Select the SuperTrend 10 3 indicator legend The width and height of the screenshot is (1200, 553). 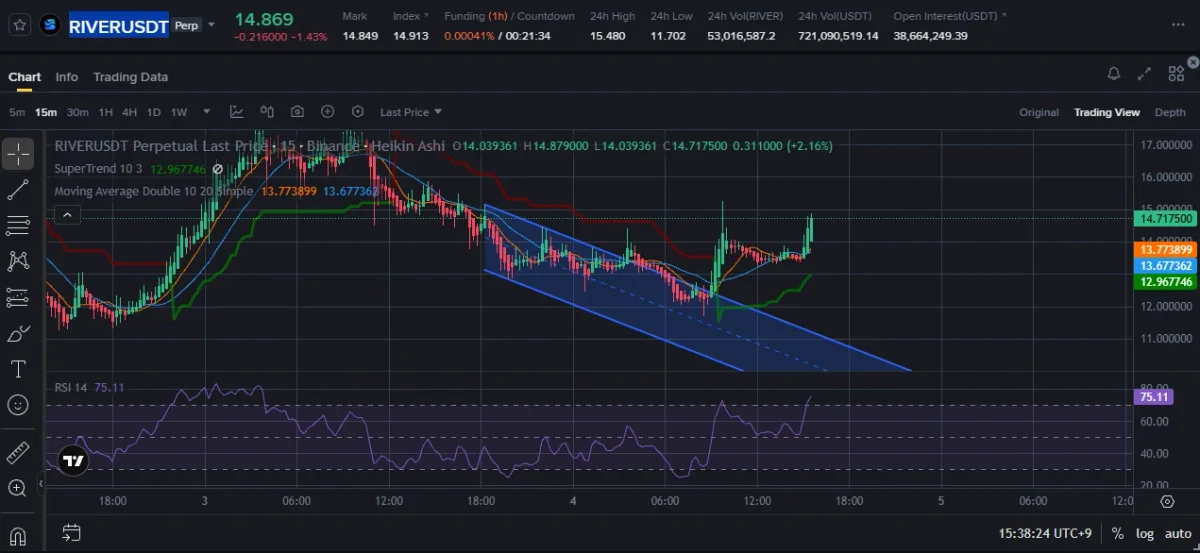[x=97, y=169]
